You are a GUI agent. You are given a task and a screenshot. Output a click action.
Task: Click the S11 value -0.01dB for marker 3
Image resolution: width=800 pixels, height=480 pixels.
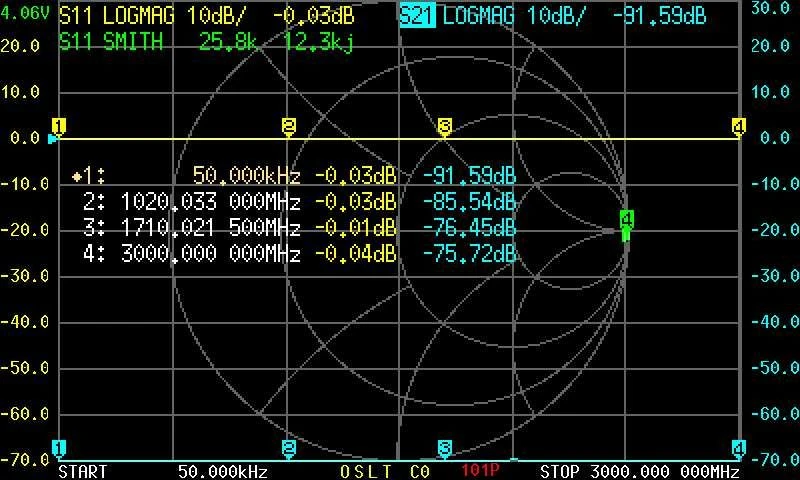356,228
